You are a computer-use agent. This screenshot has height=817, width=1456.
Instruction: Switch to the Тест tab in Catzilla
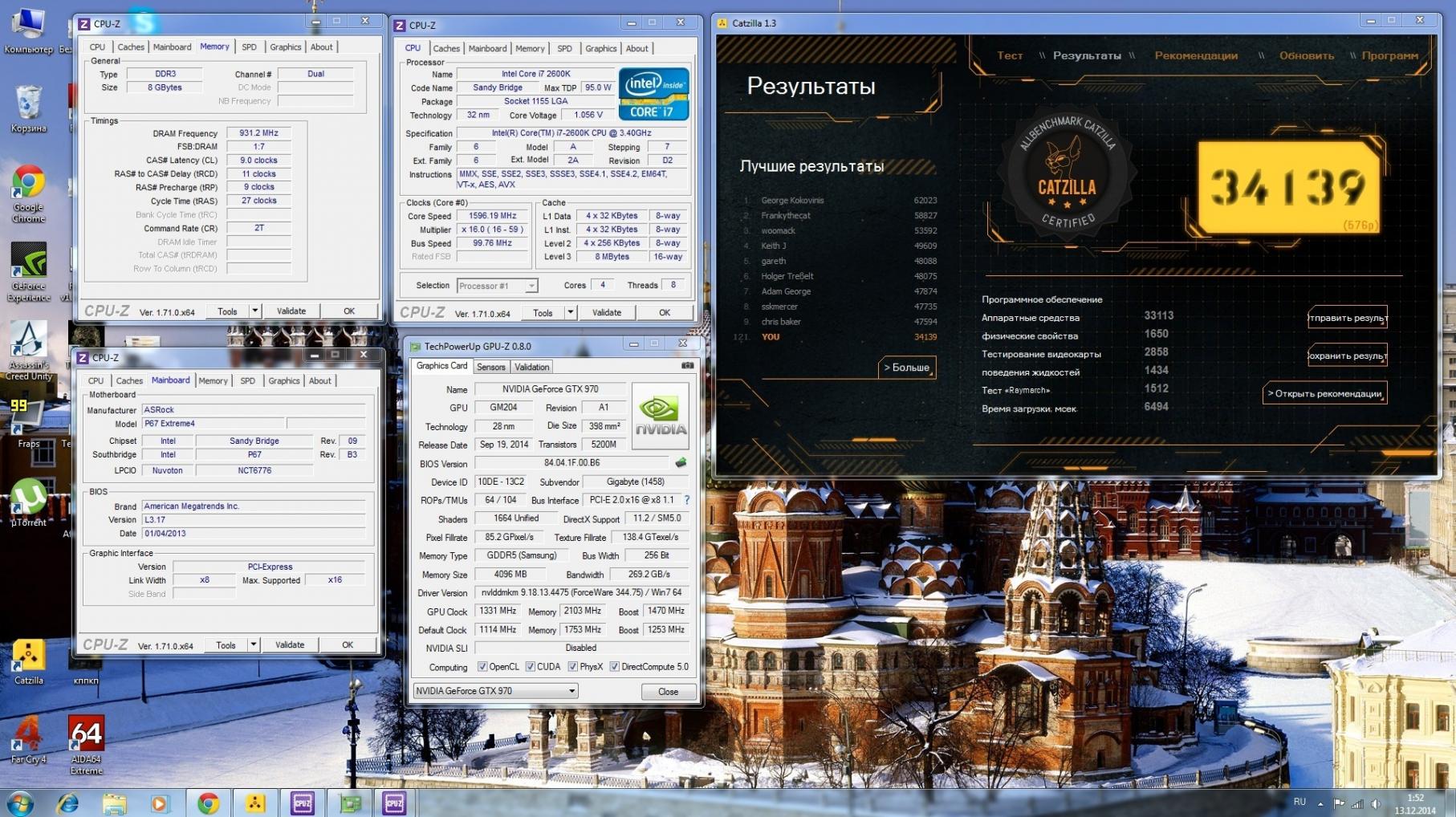[1010, 55]
